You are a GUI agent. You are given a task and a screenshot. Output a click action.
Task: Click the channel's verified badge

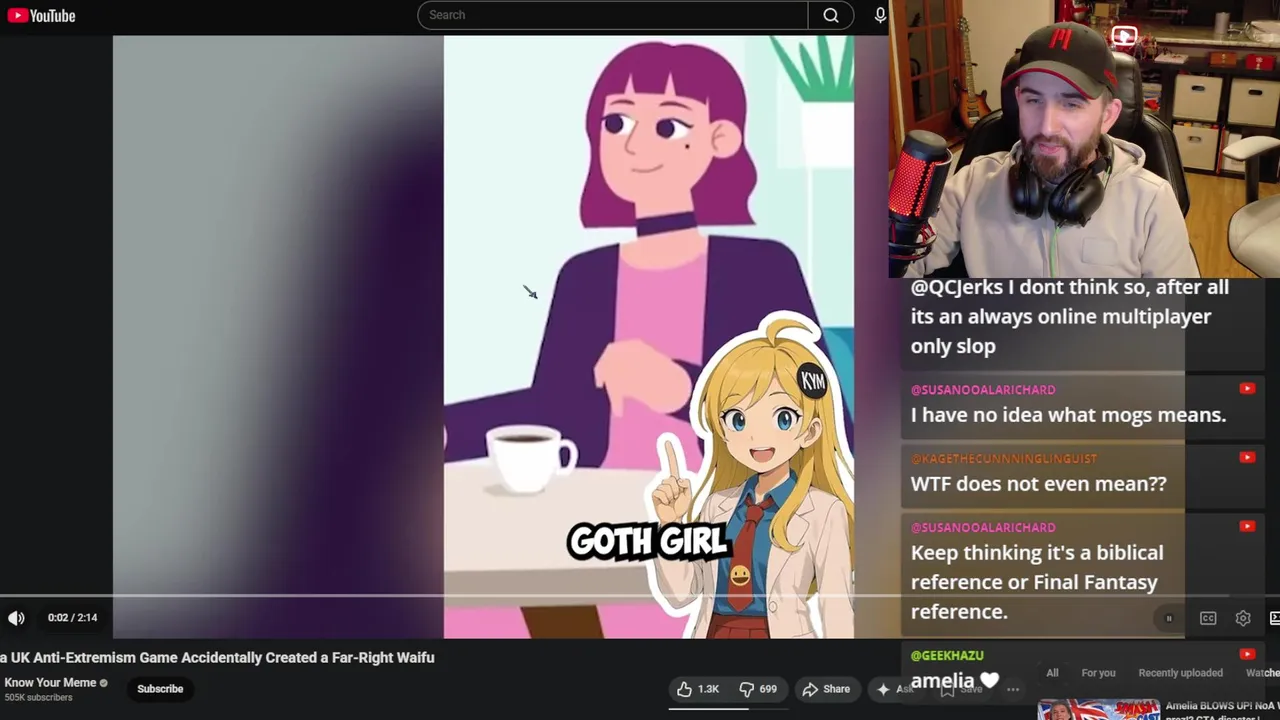coord(103,683)
